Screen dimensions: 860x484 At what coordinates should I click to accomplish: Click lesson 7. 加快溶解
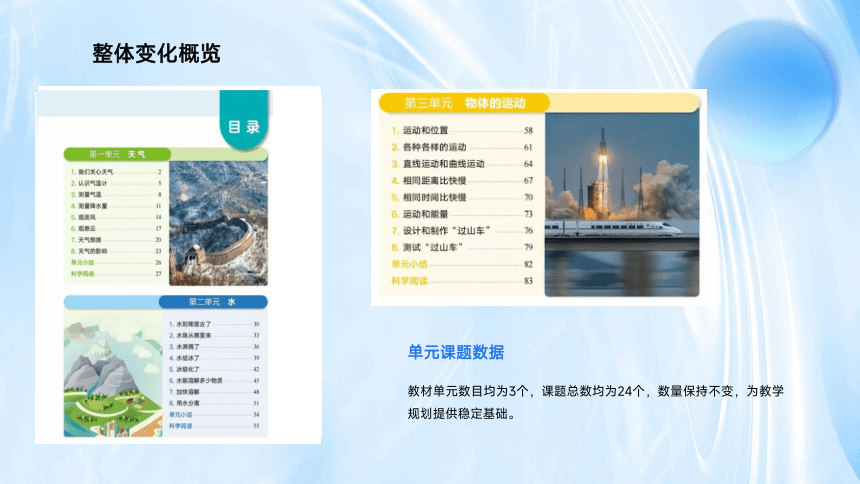[x=214, y=392]
